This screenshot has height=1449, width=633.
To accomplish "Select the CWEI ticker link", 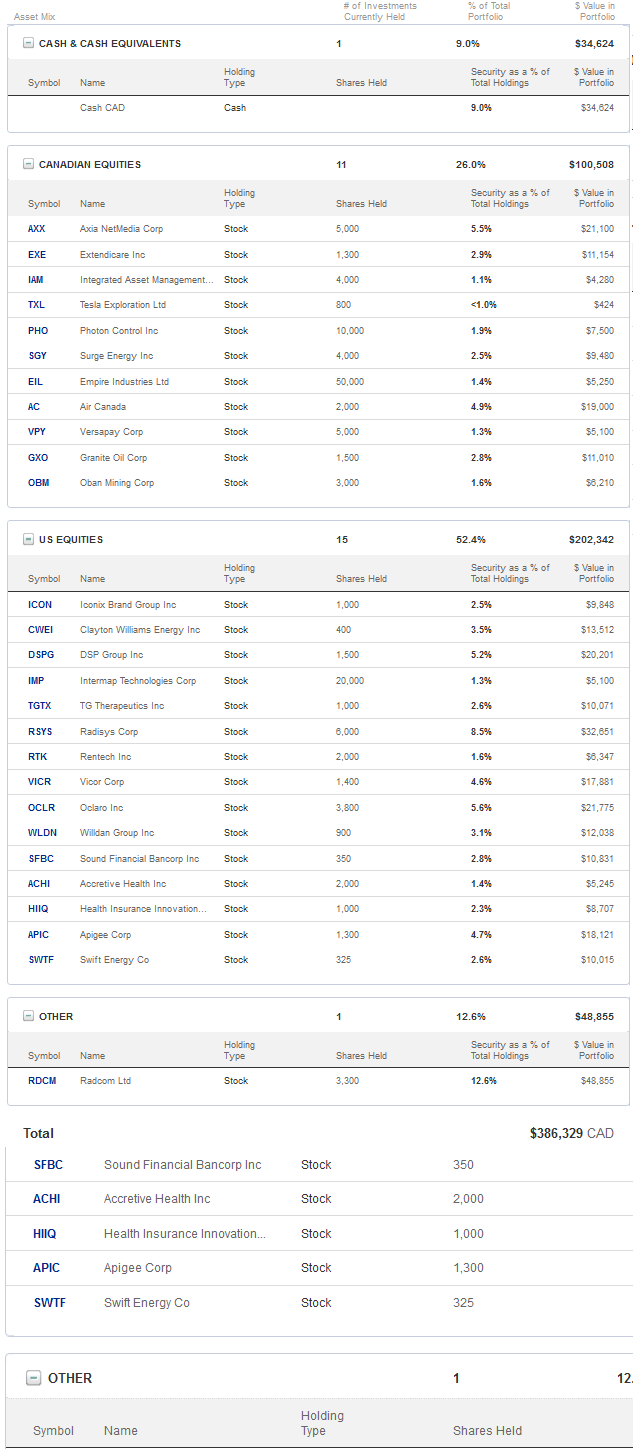I will point(41,630).
